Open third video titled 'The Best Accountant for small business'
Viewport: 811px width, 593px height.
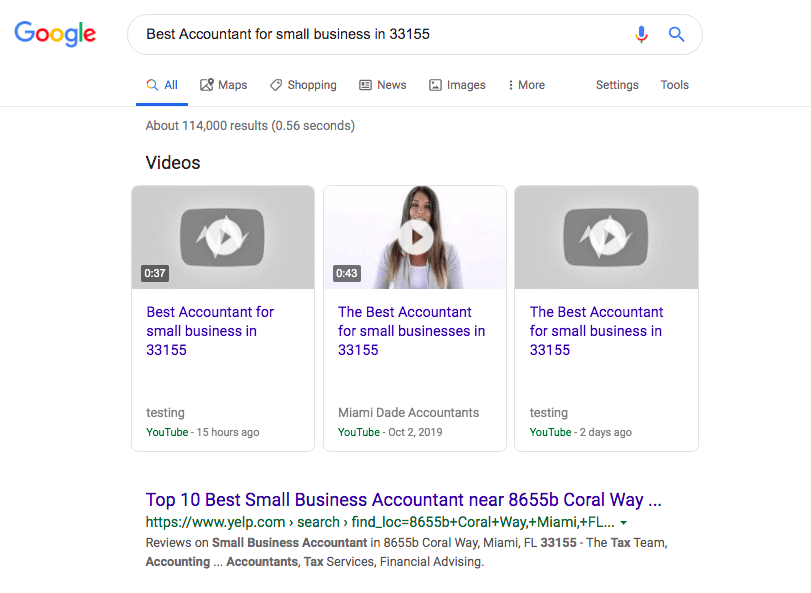click(596, 331)
